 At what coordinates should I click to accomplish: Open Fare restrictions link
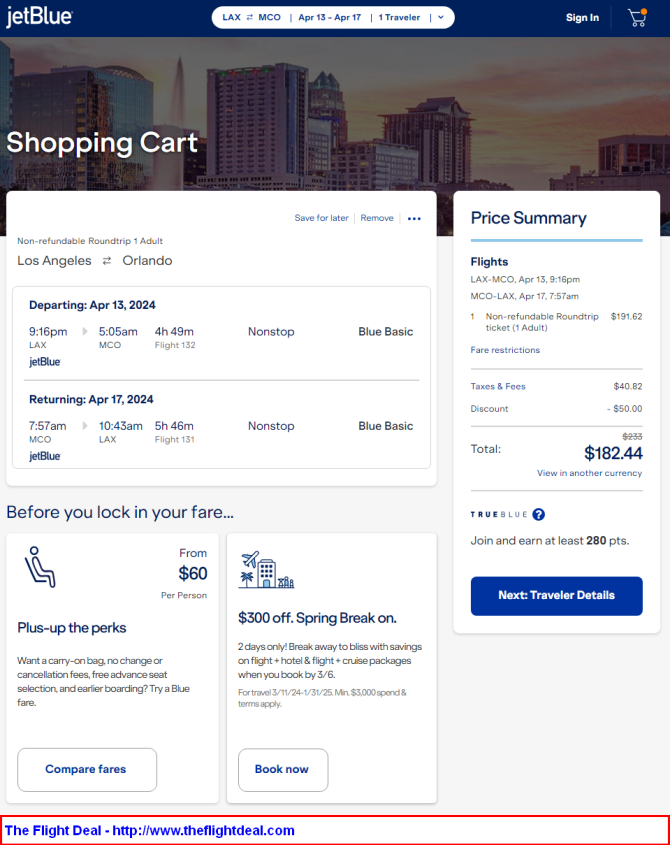click(x=505, y=350)
